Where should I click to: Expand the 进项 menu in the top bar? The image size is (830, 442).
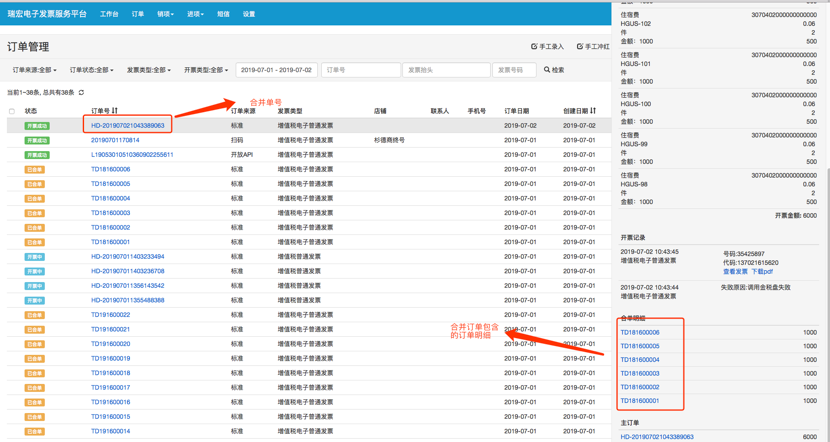[x=195, y=14]
